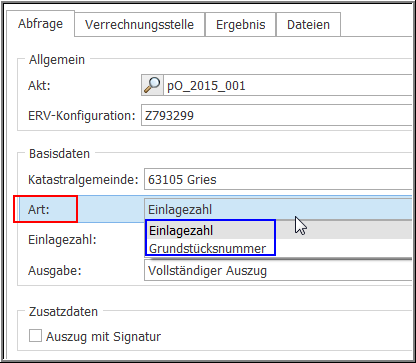
Task: Switch to the Ergebnis tab
Action: point(240,25)
